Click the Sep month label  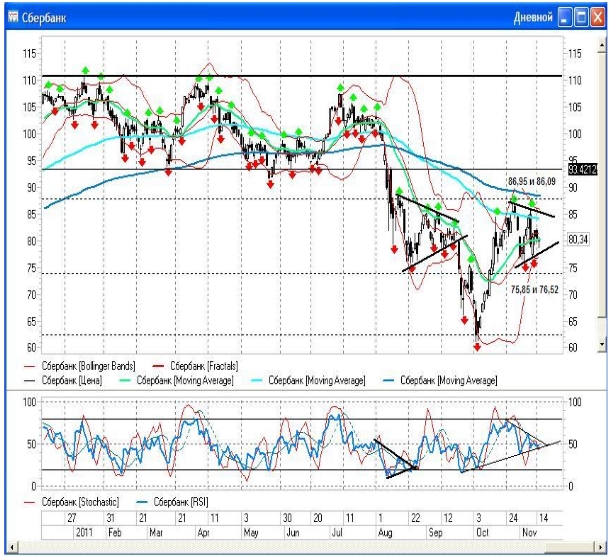pos(435,533)
